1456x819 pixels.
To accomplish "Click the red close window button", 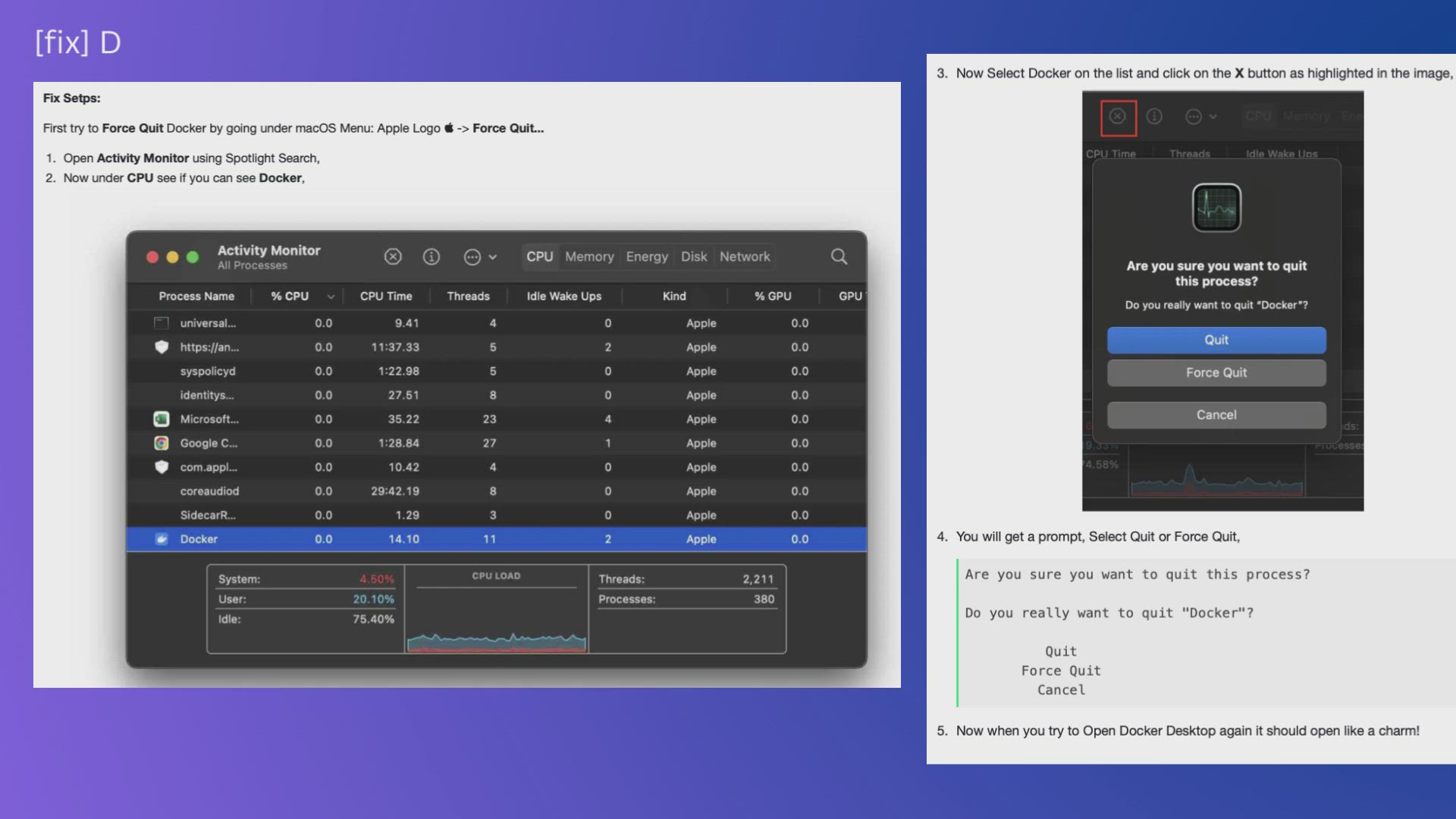I will (152, 257).
